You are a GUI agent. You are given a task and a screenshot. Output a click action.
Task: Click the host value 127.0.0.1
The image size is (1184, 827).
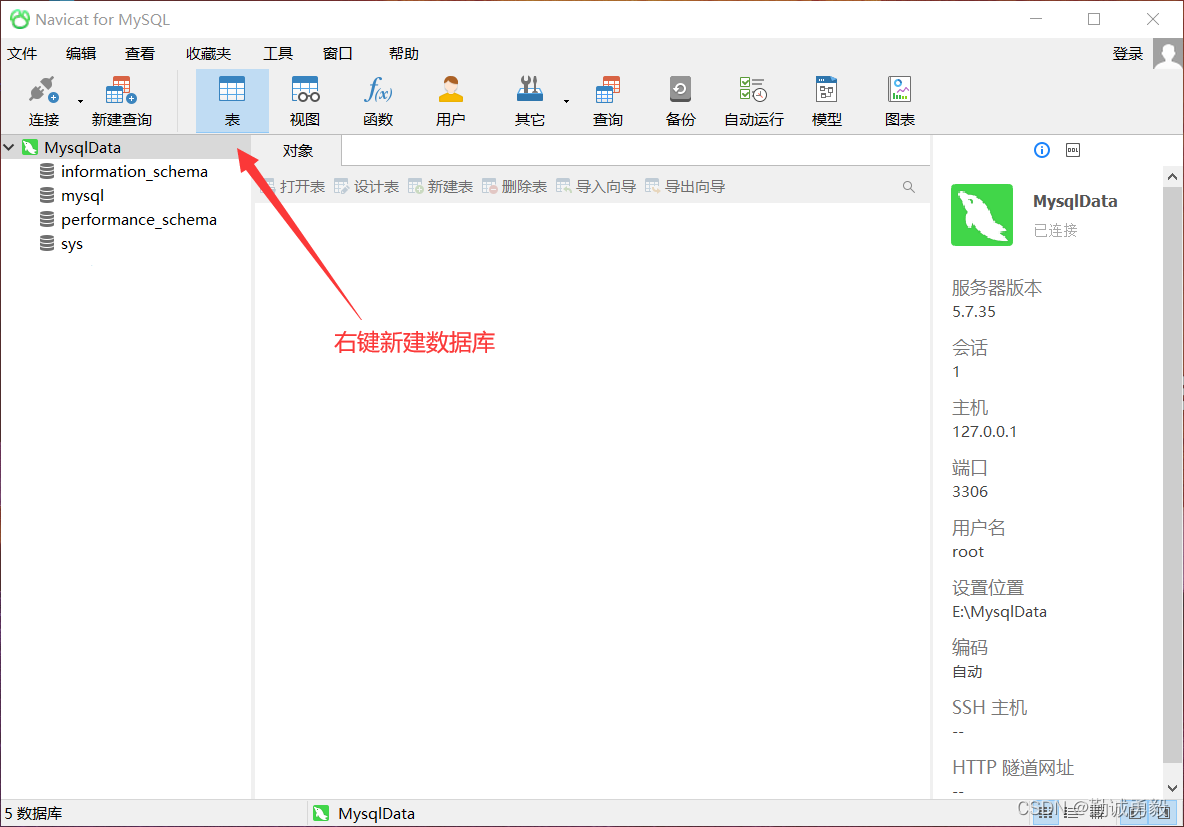tap(984, 432)
